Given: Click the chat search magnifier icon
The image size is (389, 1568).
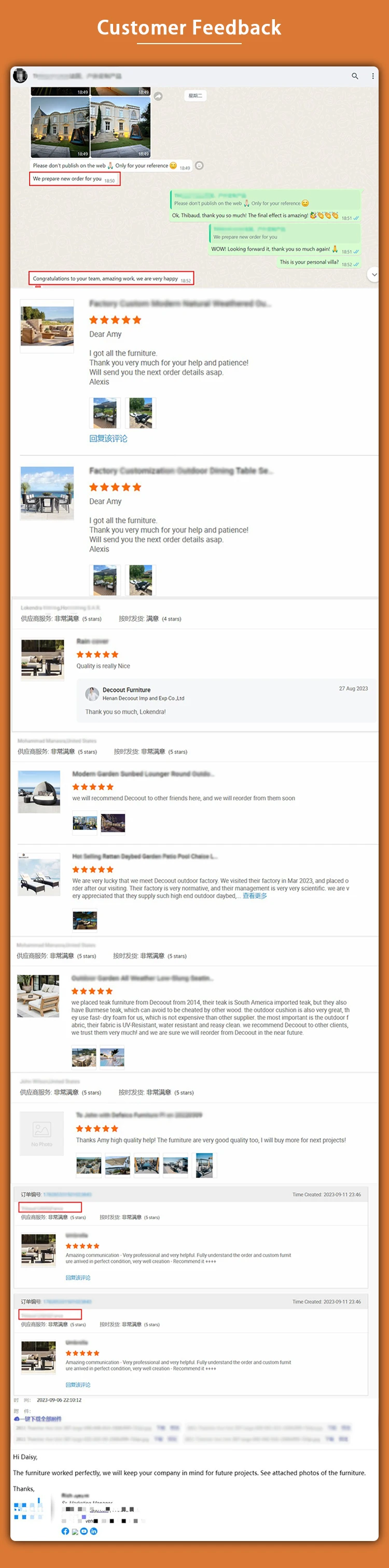Looking at the screenshot, I should coord(355,76).
